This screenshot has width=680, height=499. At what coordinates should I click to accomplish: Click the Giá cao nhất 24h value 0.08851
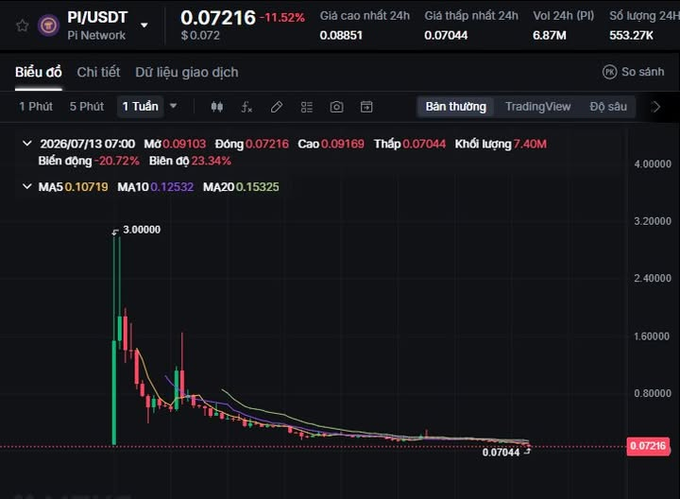coord(341,35)
